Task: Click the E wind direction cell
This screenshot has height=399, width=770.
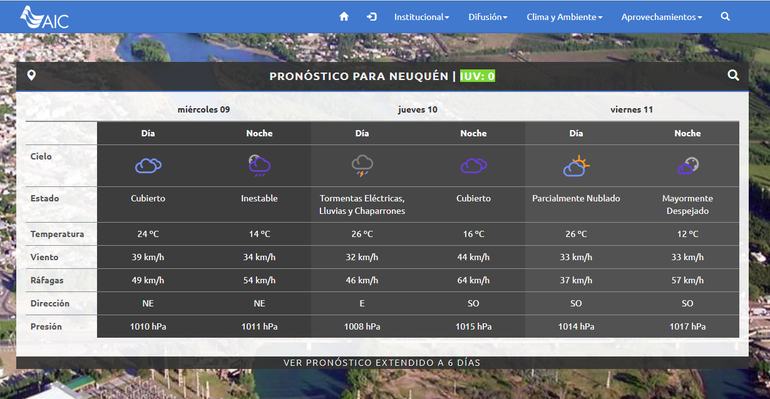Action: point(362,303)
